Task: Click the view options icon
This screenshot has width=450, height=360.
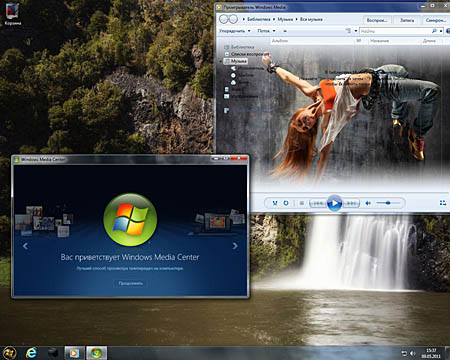Action: coord(348,31)
